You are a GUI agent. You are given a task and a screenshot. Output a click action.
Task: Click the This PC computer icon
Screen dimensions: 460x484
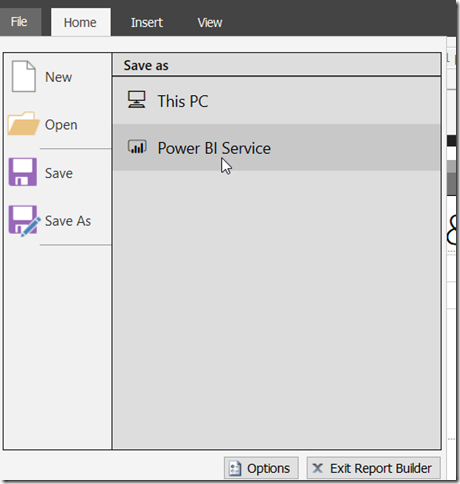pos(137,100)
